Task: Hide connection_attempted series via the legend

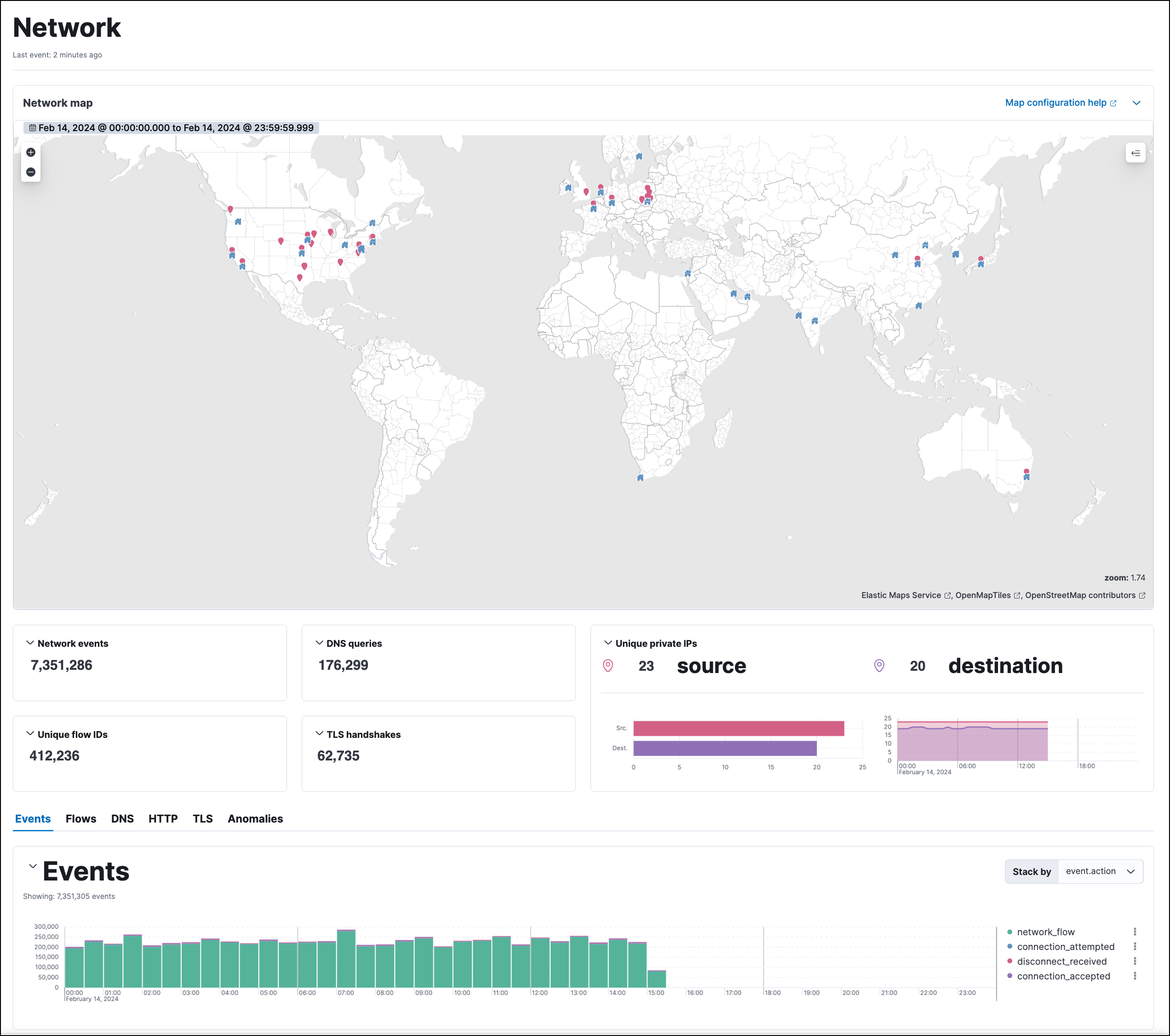Action: 1066,947
